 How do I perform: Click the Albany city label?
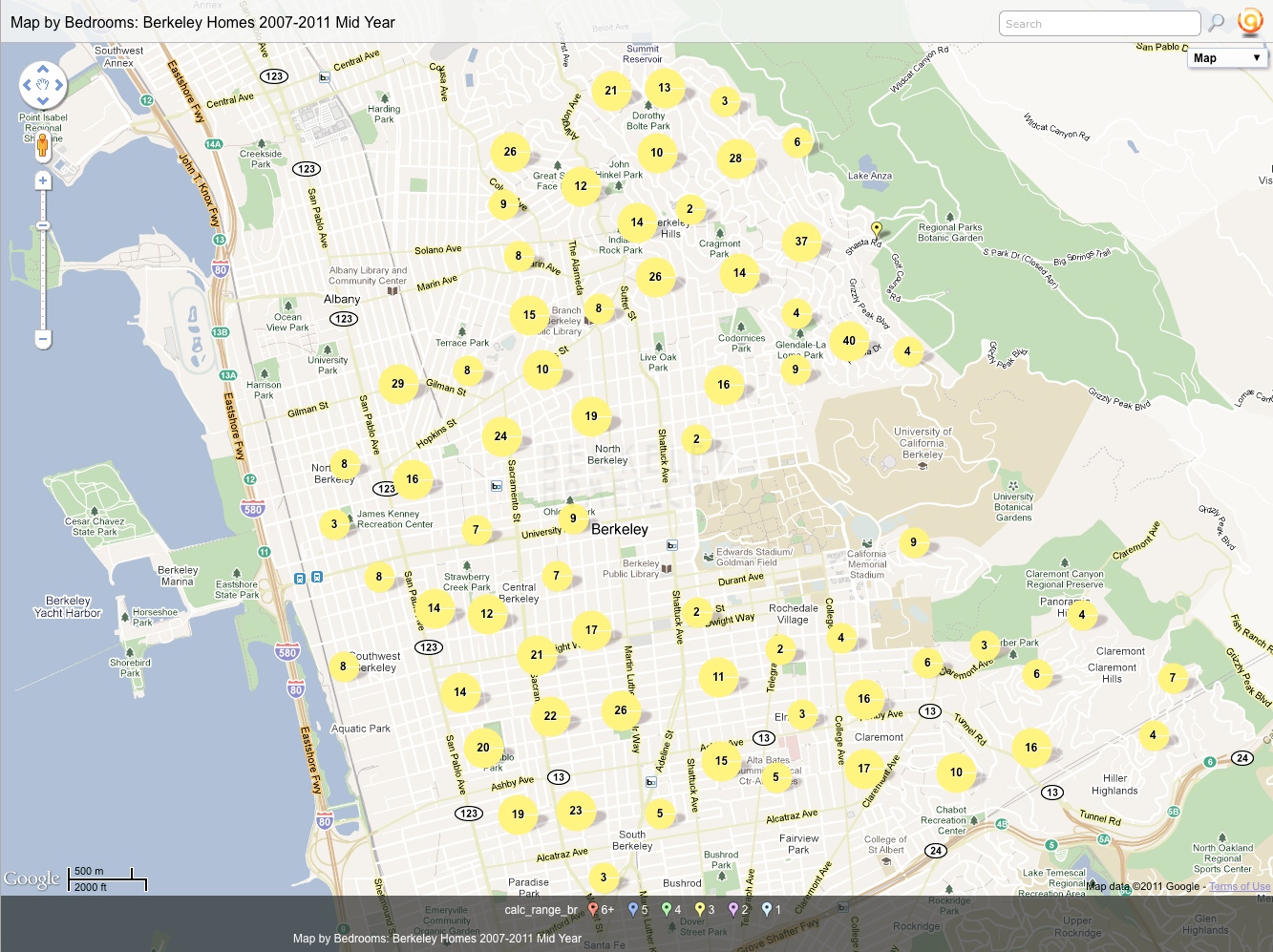coord(342,299)
